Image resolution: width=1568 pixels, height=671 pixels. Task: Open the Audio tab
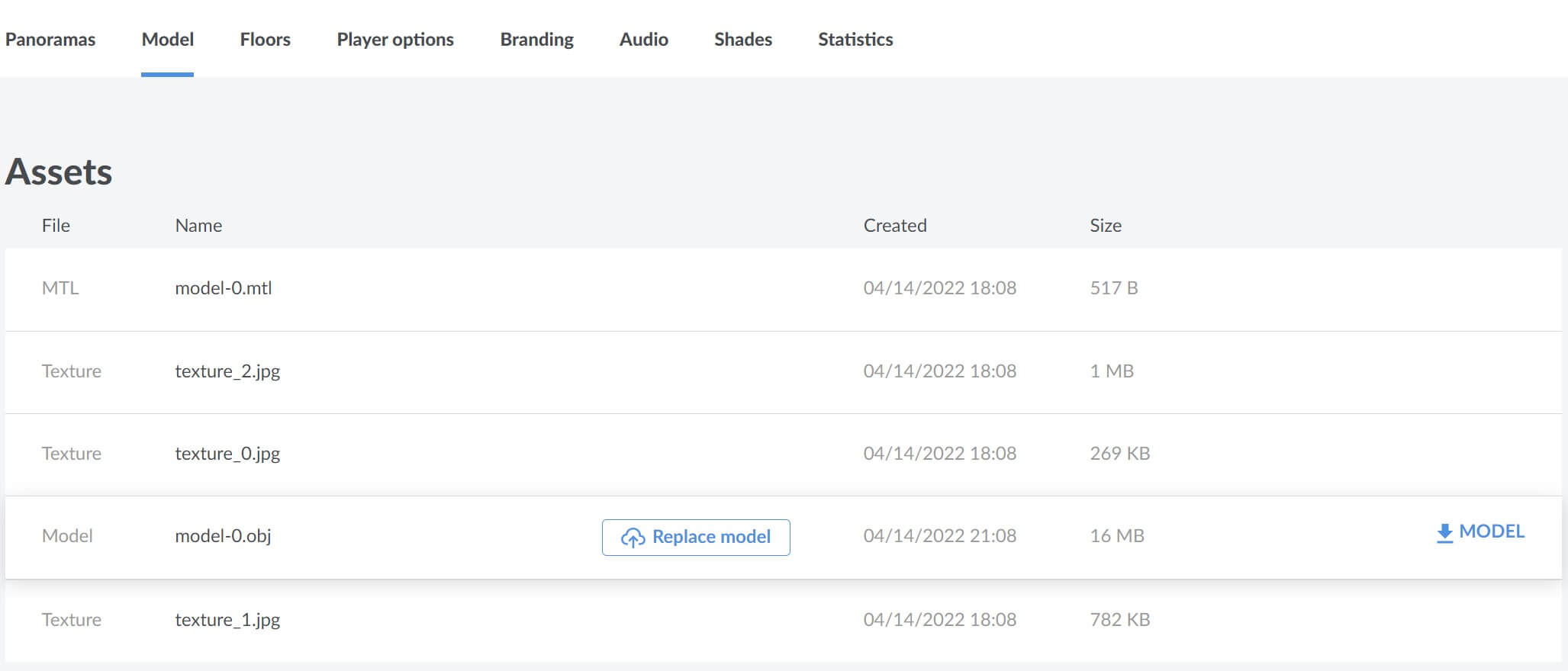click(644, 40)
